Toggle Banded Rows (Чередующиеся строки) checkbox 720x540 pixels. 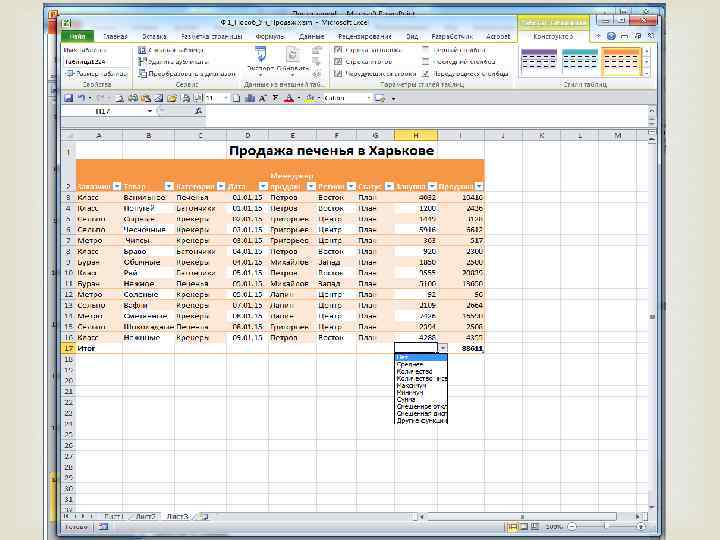(x=338, y=73)
